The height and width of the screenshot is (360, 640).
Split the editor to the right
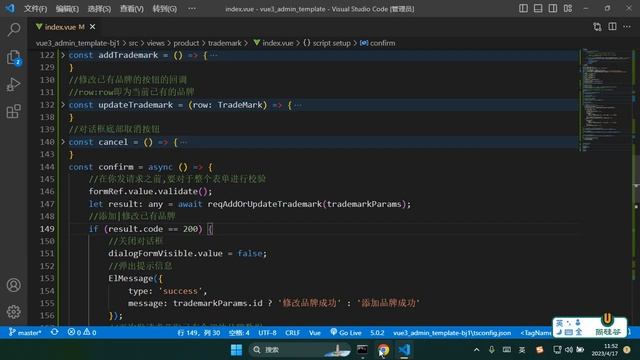pyautogui.click(x=612, y=27)
